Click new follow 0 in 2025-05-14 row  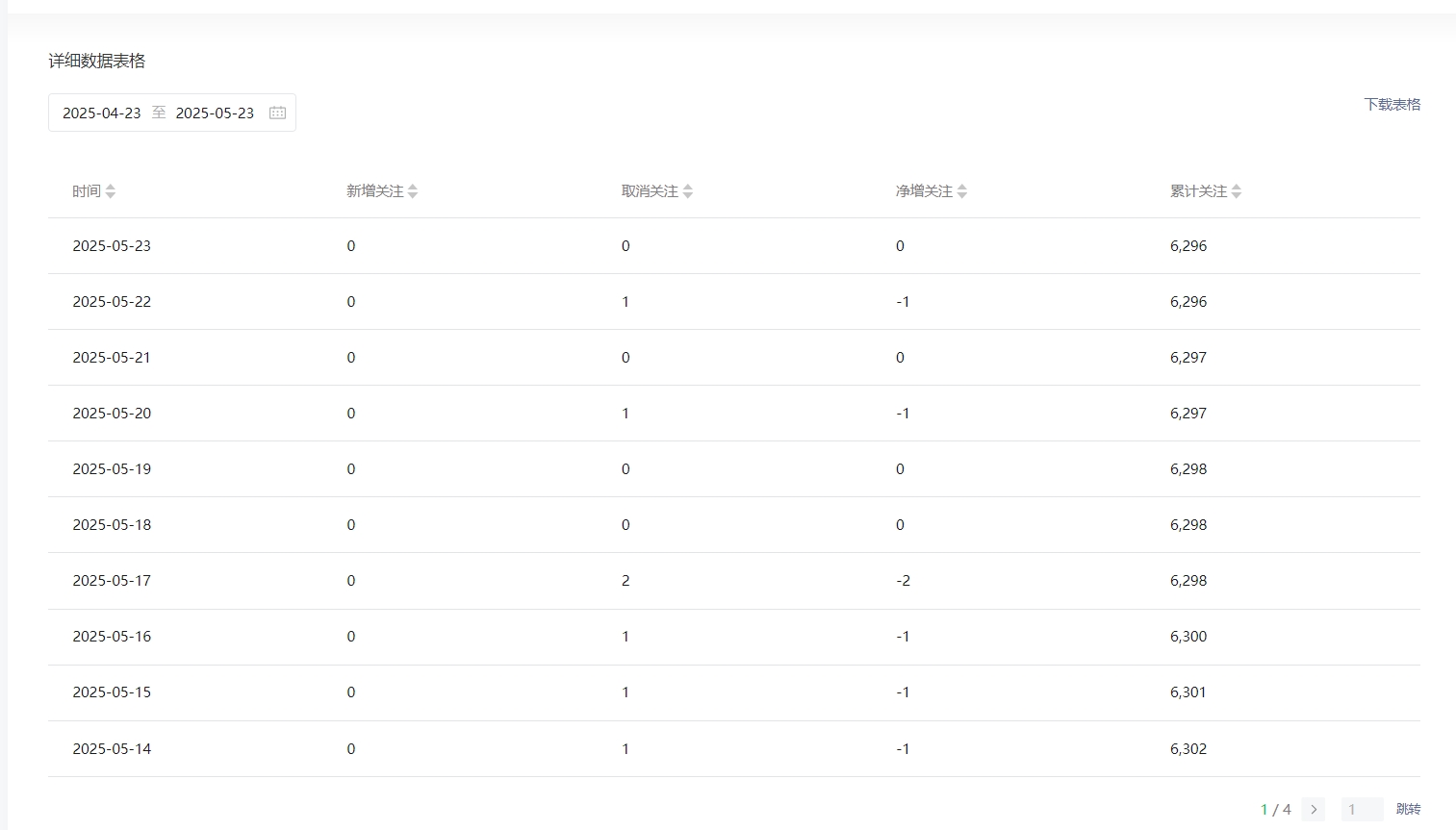351,749
